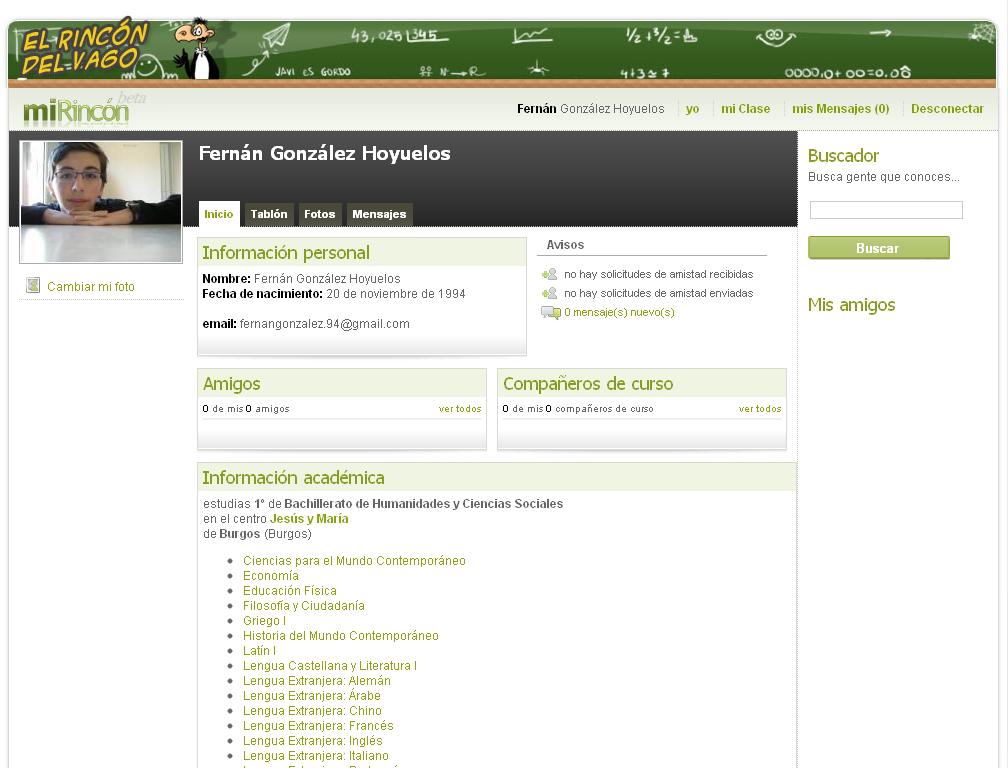Switch to the Tablón tab
1008x768 pixels.
tap(268, 214)
